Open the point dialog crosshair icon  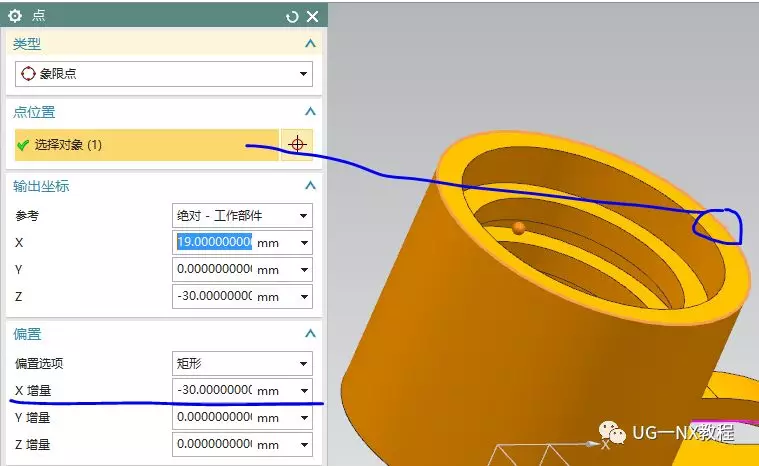(296, 145)
